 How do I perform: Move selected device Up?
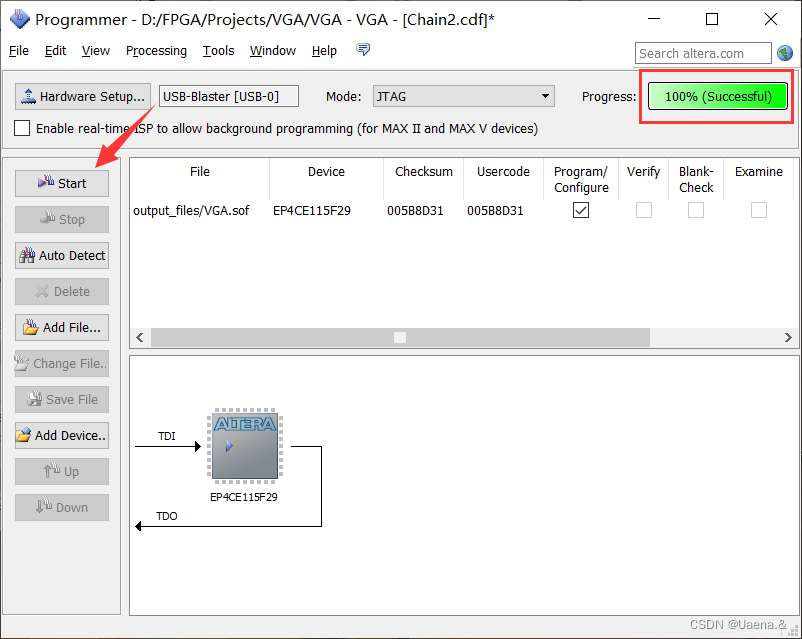pos(62,471)
